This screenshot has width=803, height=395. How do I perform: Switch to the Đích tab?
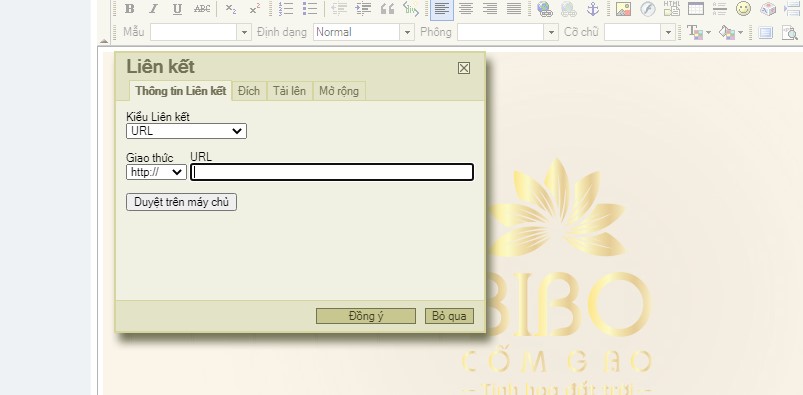[x=249, y=91]
